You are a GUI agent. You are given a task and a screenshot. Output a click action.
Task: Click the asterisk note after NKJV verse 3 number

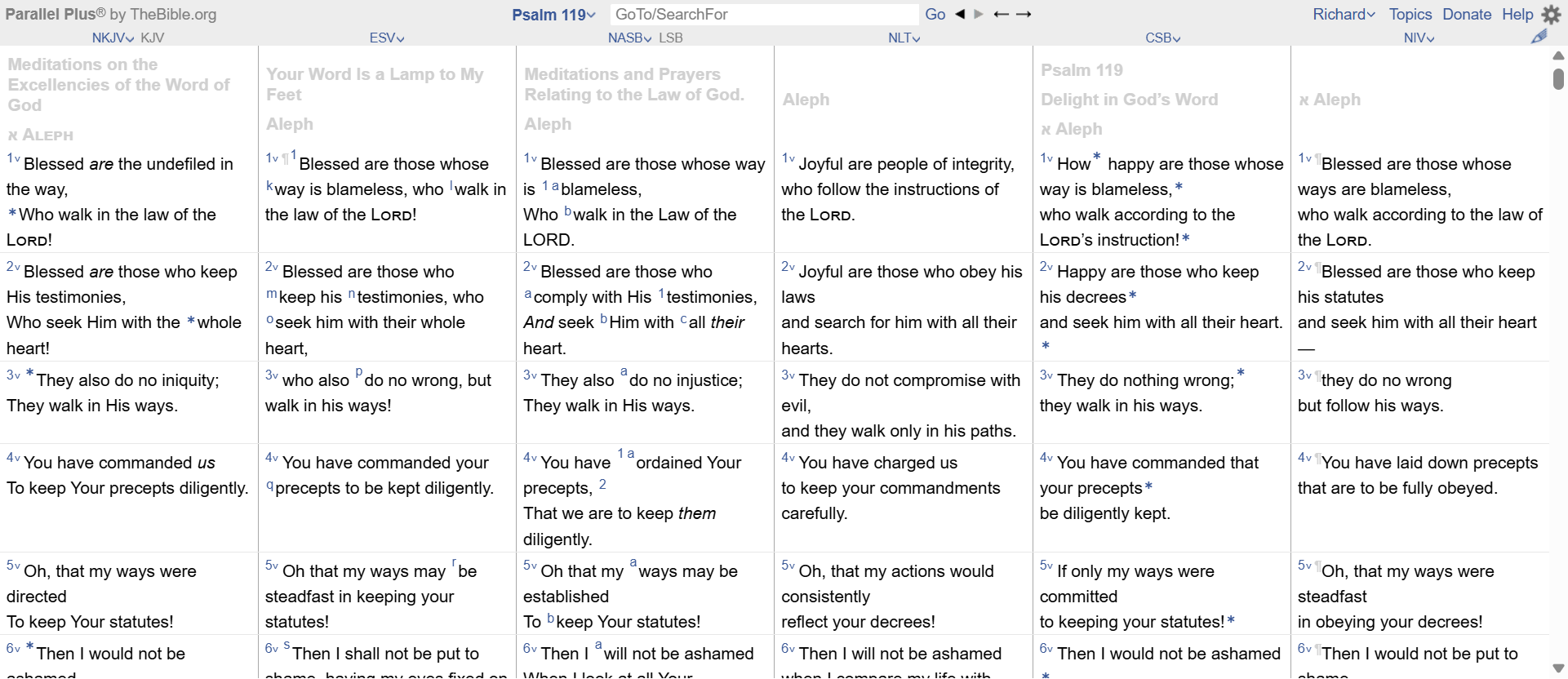pyautogui.click(x=30, y=373)
